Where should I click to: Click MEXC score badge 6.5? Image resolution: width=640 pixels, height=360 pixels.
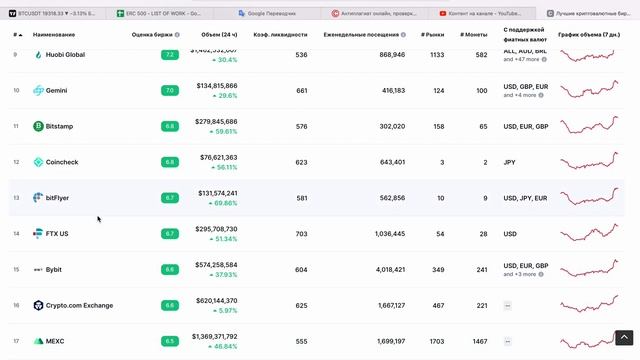(170, 341)
